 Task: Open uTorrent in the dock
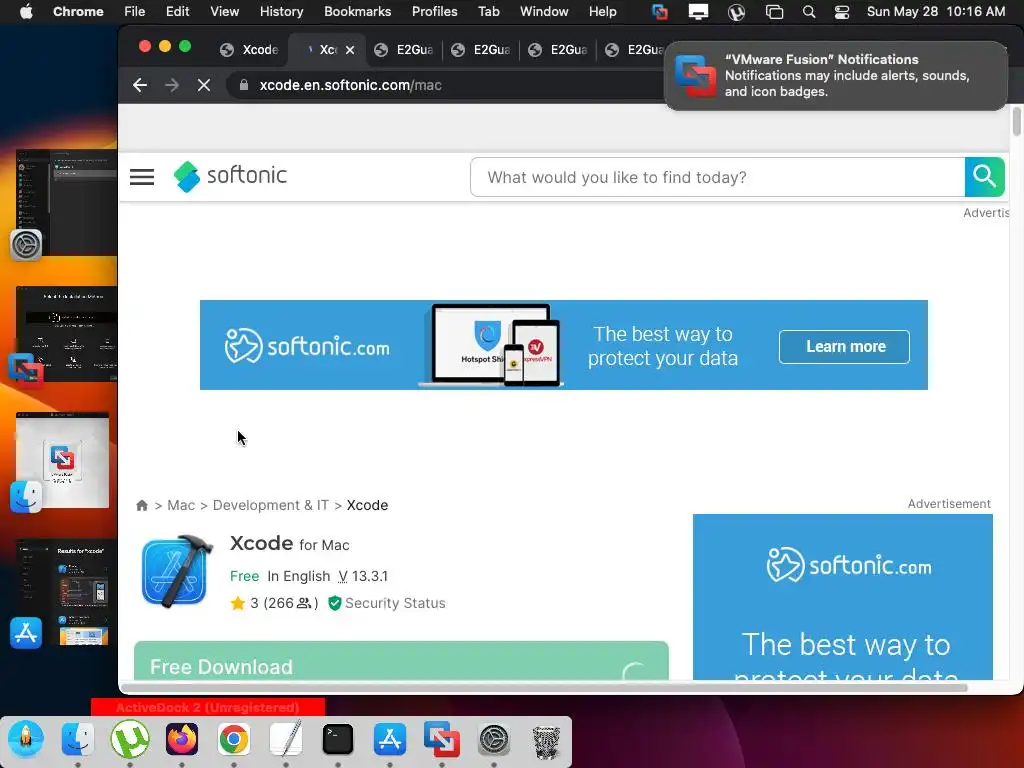130,739
